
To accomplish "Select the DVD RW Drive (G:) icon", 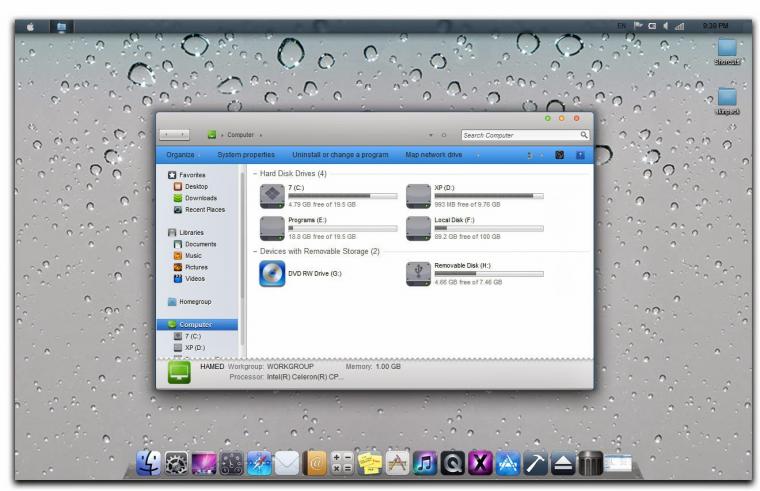I will 272,274.
